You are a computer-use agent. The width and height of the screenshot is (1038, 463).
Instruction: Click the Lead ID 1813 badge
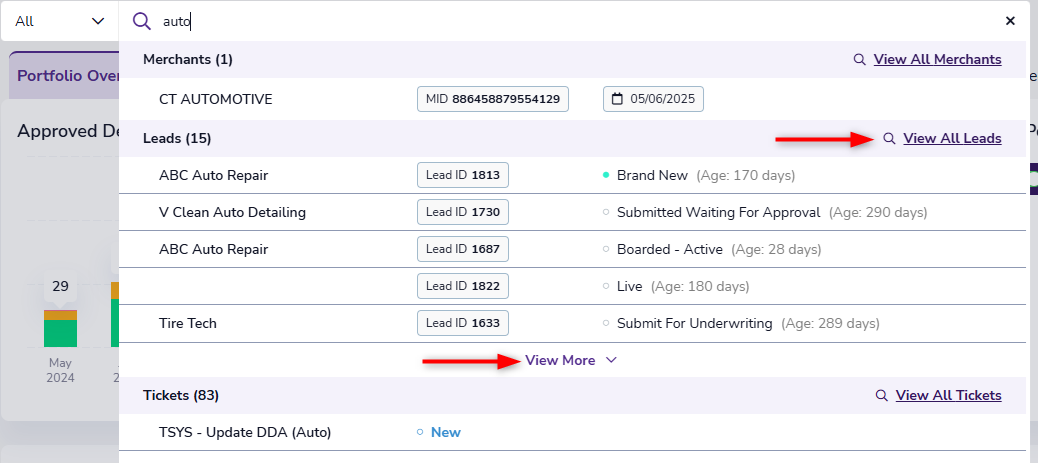463,176
